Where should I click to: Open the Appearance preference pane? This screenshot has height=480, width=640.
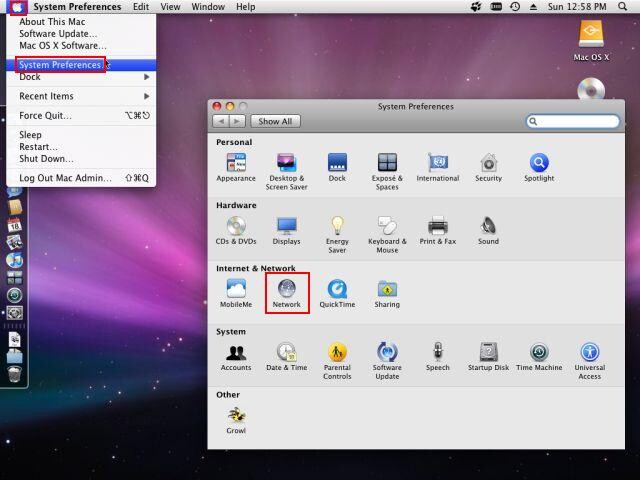236,167
